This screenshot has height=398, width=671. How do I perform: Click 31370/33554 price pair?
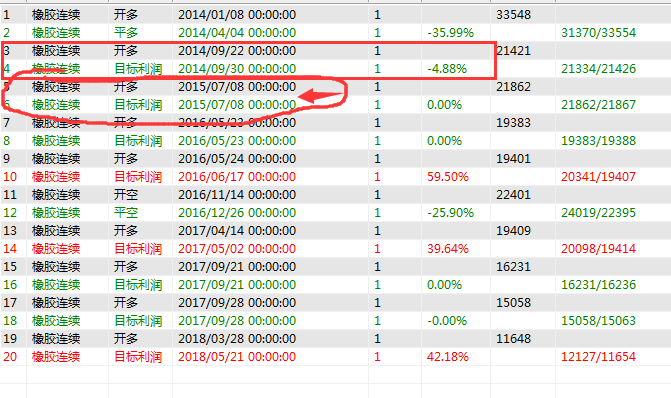click(x=598, y=33)
